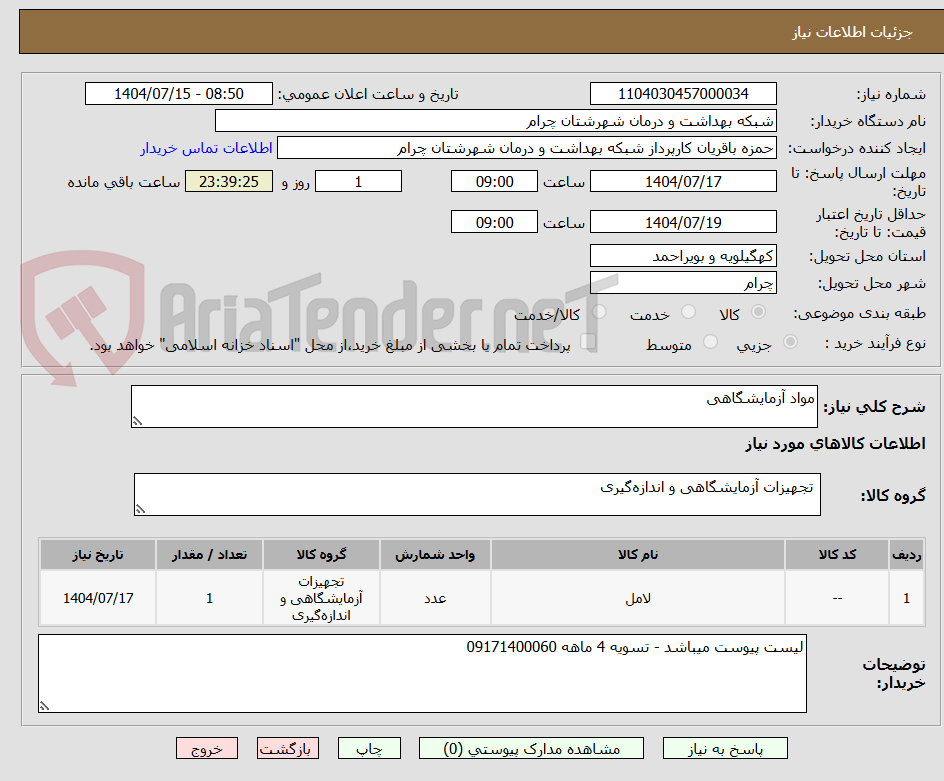This screenshot has height=781, width=944.
Task: Select the جزیي purchase process option
Action: coord(790,342)
